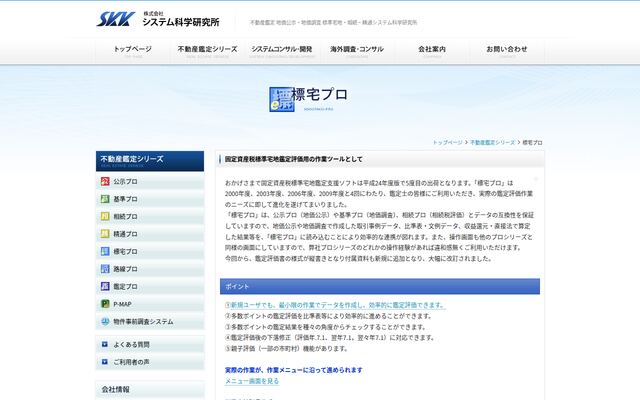Image resolution: width=640 pixels, height=400 pixels.
Task: Open the 物件事前調査システム sidebar link
Action: point(150,322)
